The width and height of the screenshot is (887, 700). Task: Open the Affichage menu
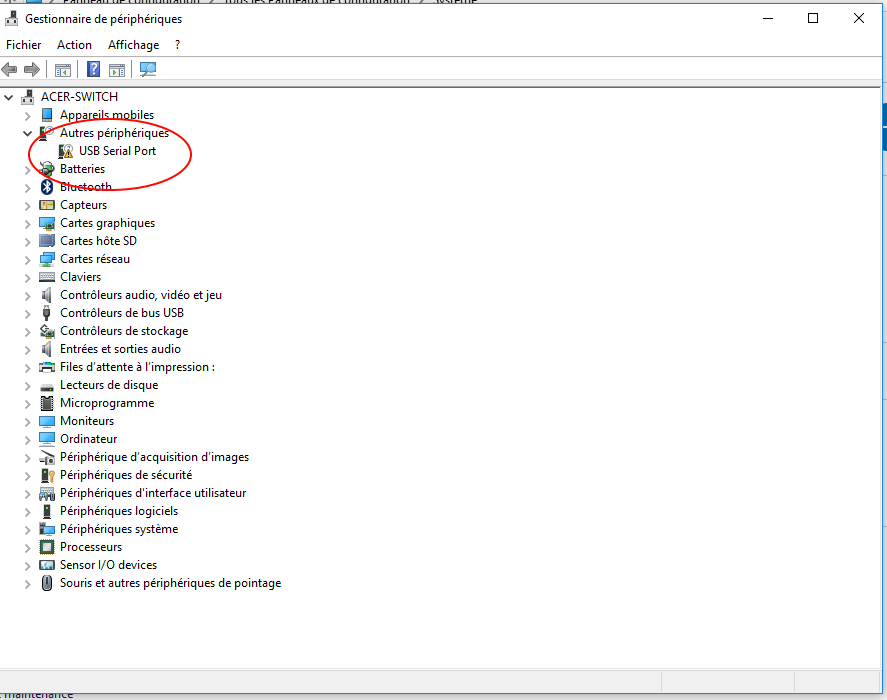tap(133, 45)
